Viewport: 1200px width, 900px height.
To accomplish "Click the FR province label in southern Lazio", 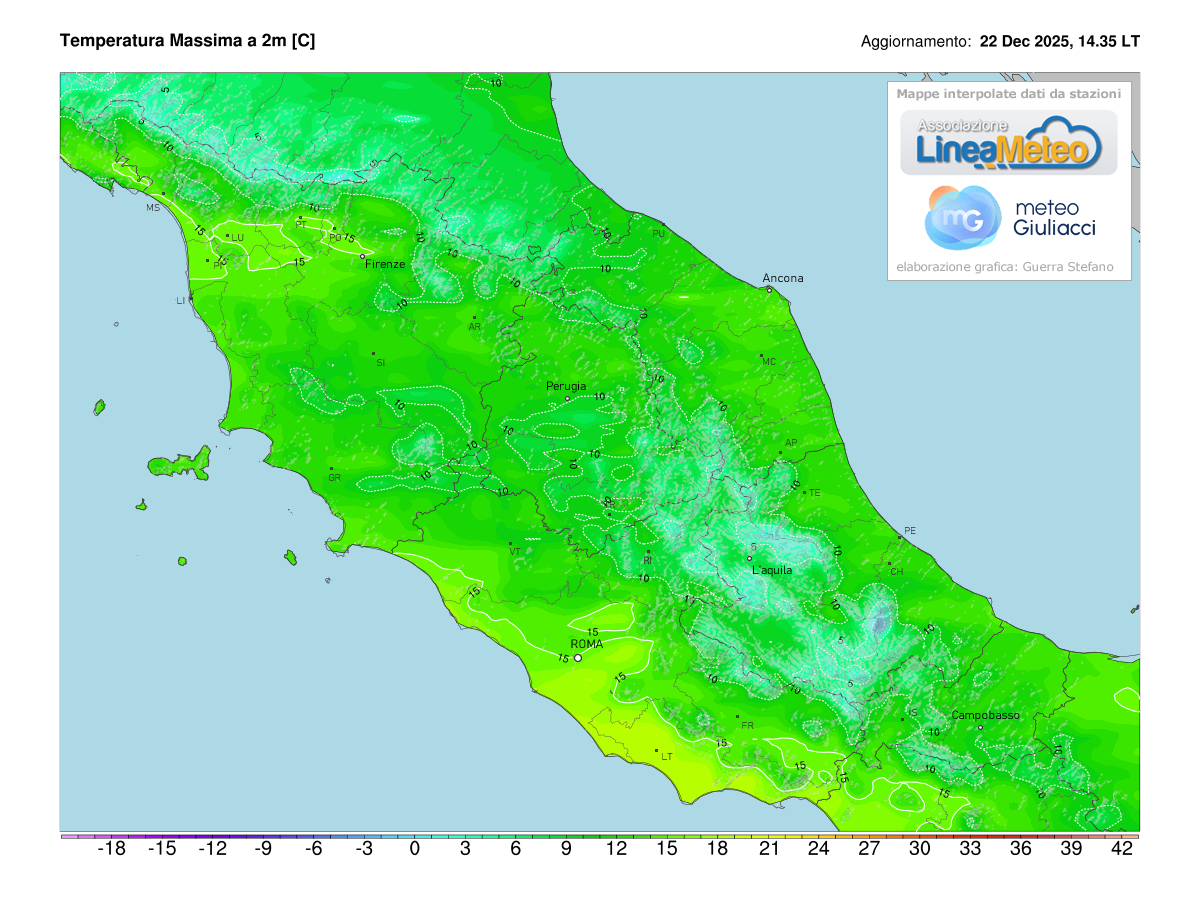I will point(747,723).
